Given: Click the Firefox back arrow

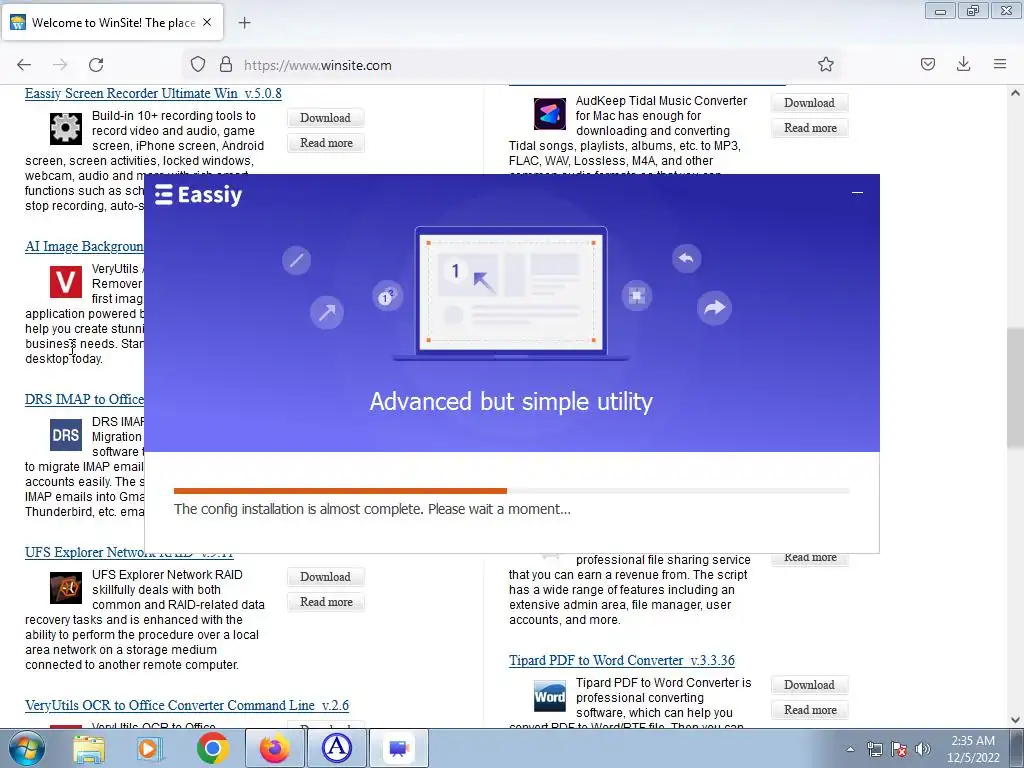Looking at the screenshot, I should point(24,65).
